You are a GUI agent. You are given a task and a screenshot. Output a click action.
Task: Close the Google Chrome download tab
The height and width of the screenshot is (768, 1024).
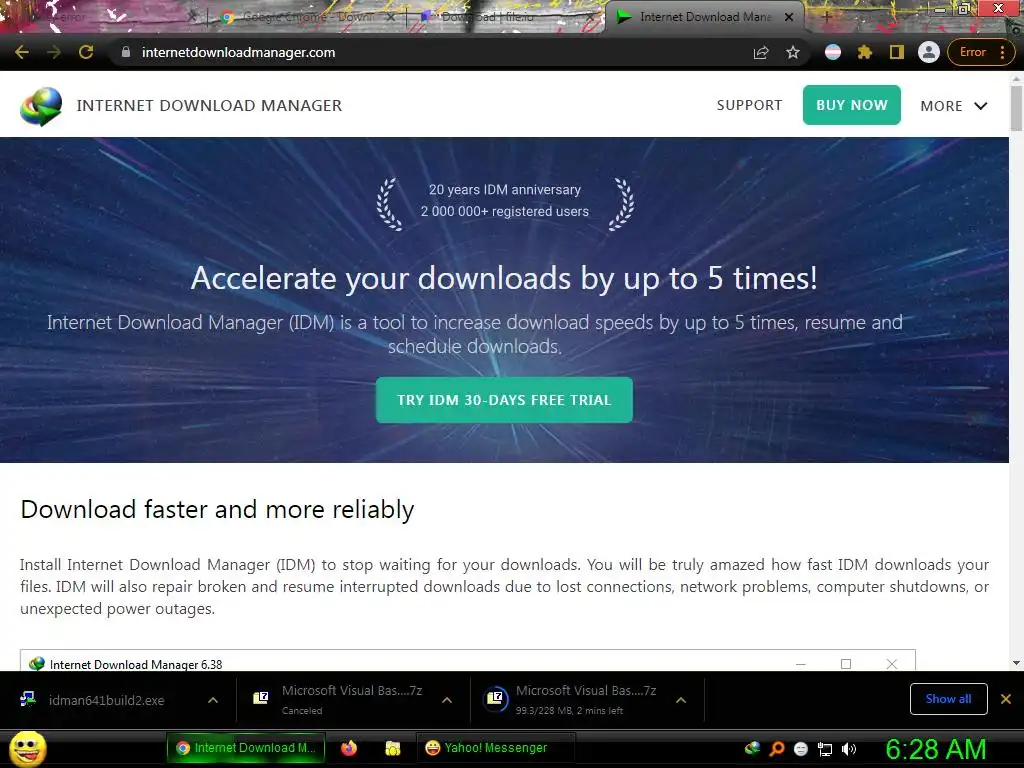(391, 18)
